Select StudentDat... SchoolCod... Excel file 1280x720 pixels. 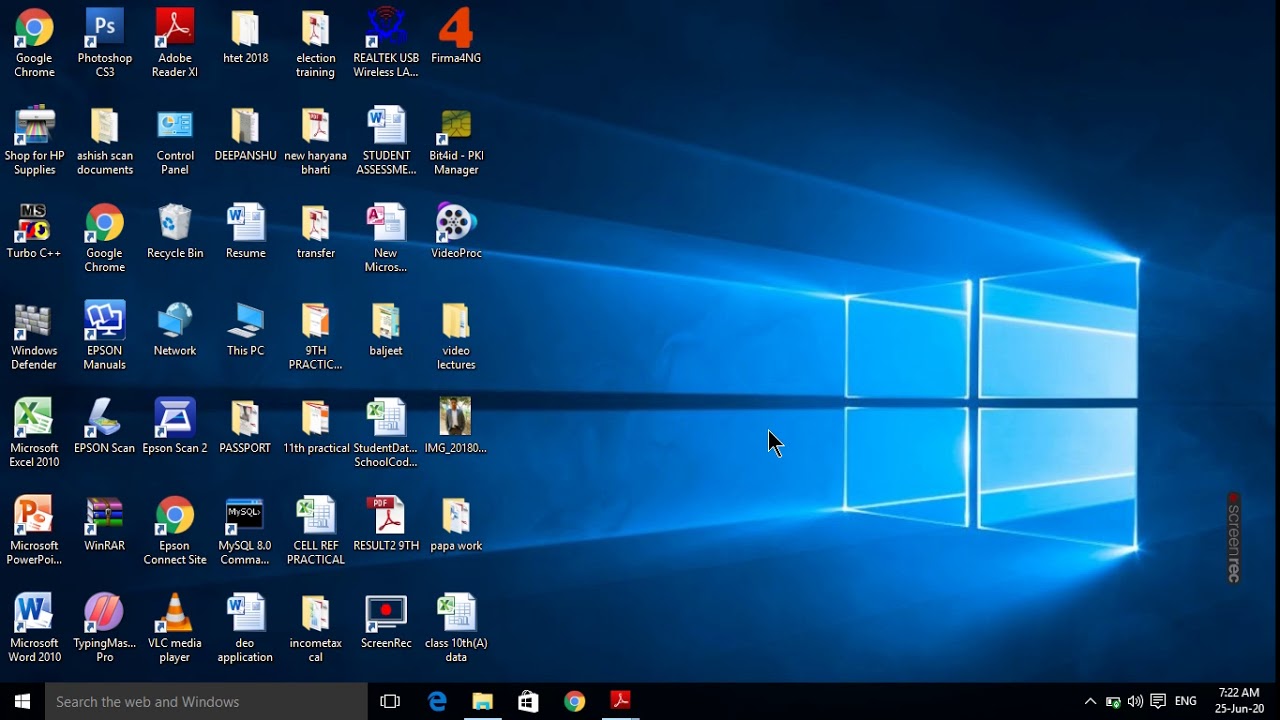pos(386,433)
